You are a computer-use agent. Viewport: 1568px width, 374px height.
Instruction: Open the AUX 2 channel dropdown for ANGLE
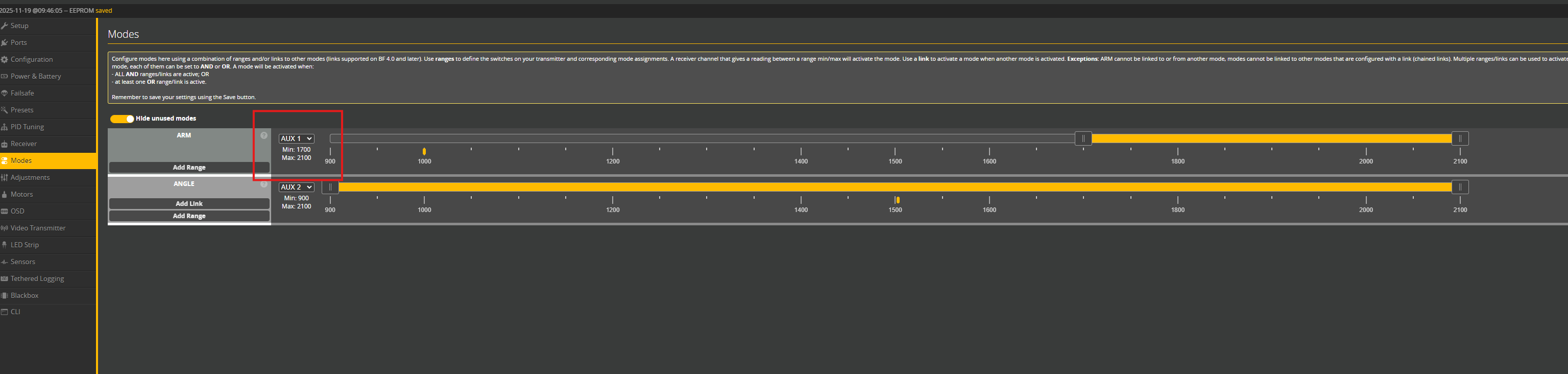pyautogui.click(x=297, y=187)
